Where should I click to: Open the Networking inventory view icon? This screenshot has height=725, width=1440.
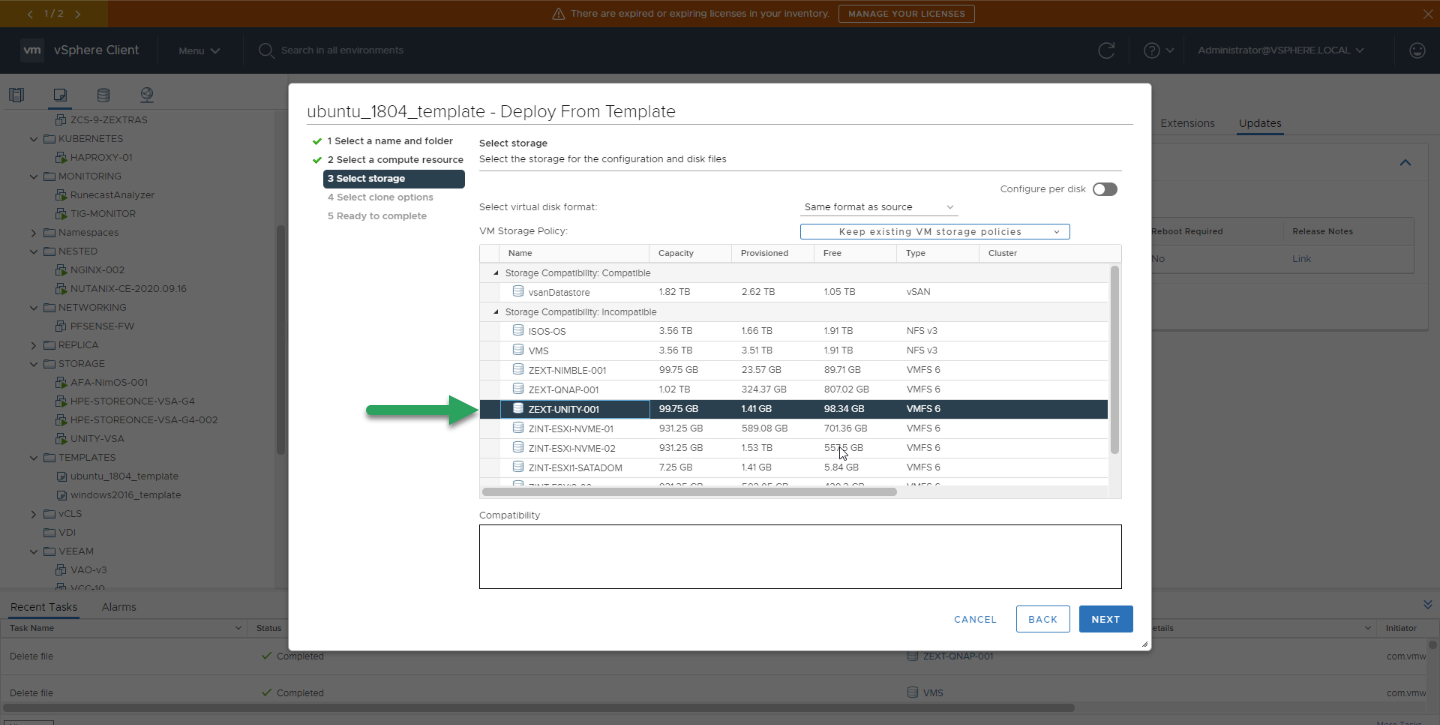[147, 95]
